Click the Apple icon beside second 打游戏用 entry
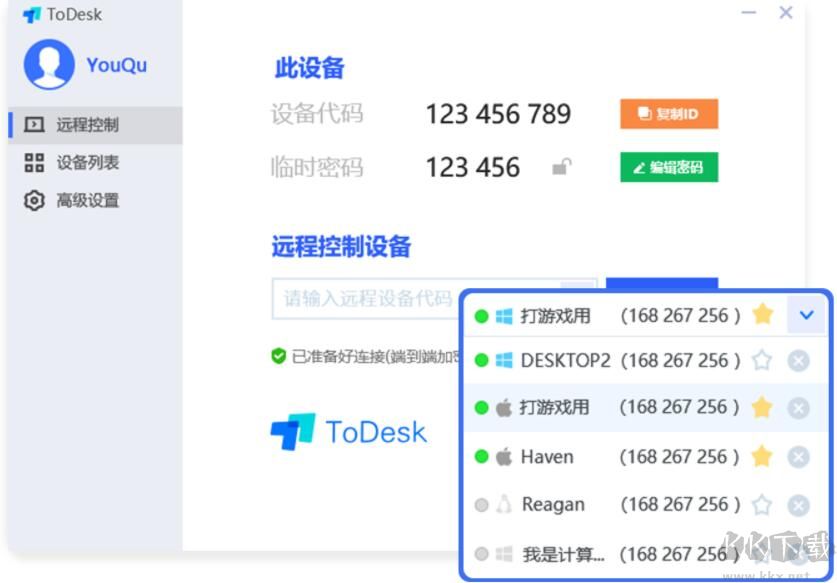The width and height of the screenshot is (837, 583). [506, 409]
